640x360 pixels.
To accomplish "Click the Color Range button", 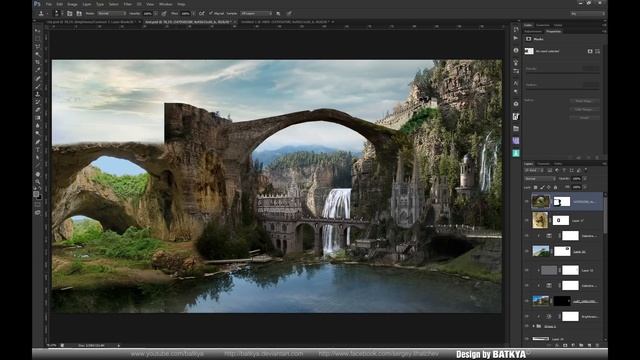I will (x=584, y=109).
